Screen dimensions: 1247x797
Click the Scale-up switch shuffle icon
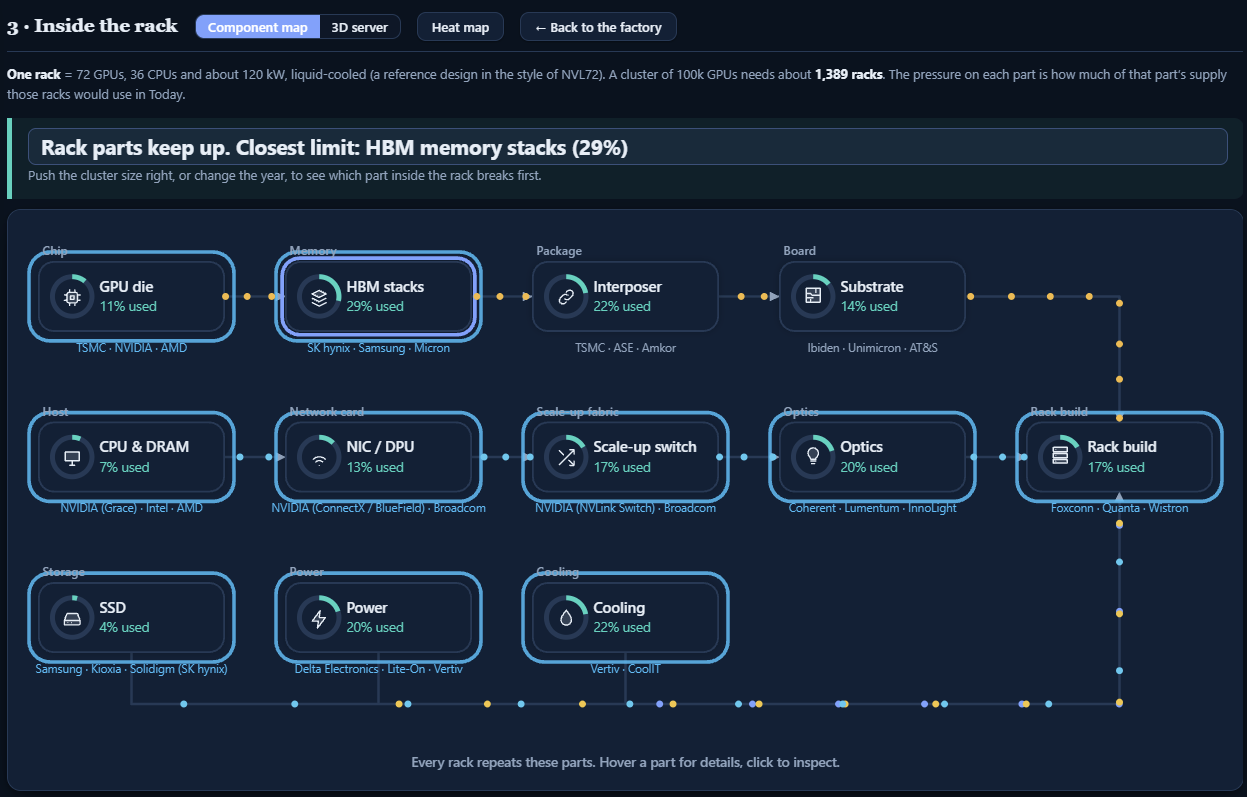[566, 457]
